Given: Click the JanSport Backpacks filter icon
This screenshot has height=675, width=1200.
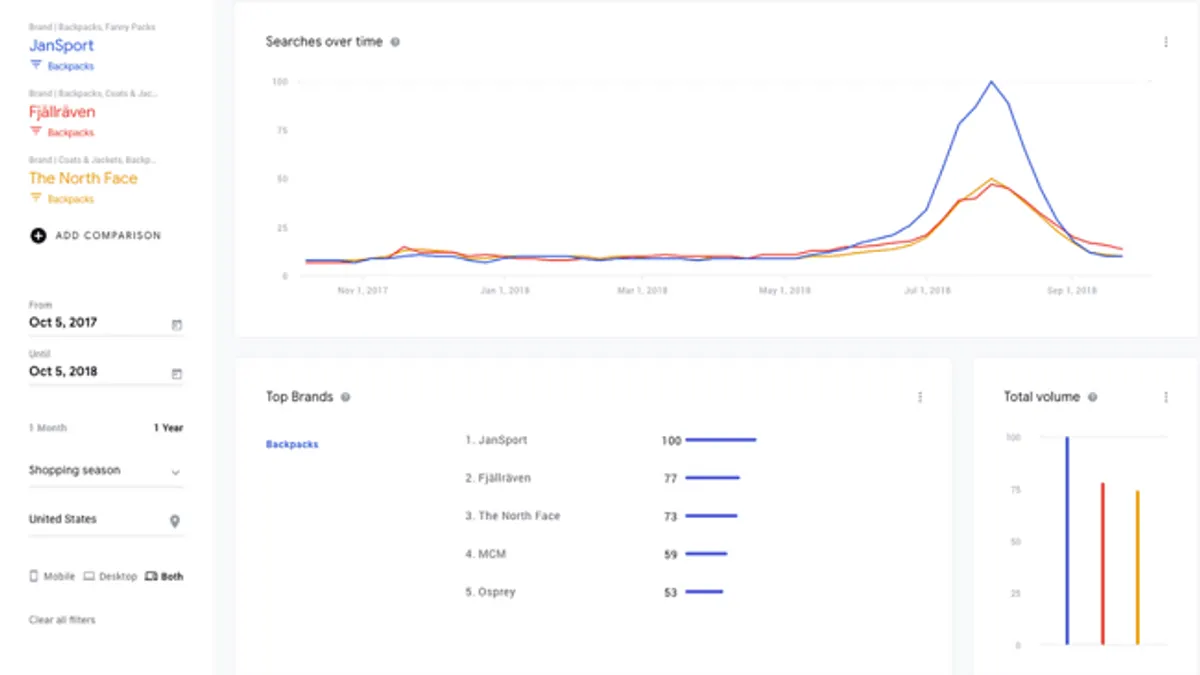Looking at the screenshot, I should coord(36,65).
